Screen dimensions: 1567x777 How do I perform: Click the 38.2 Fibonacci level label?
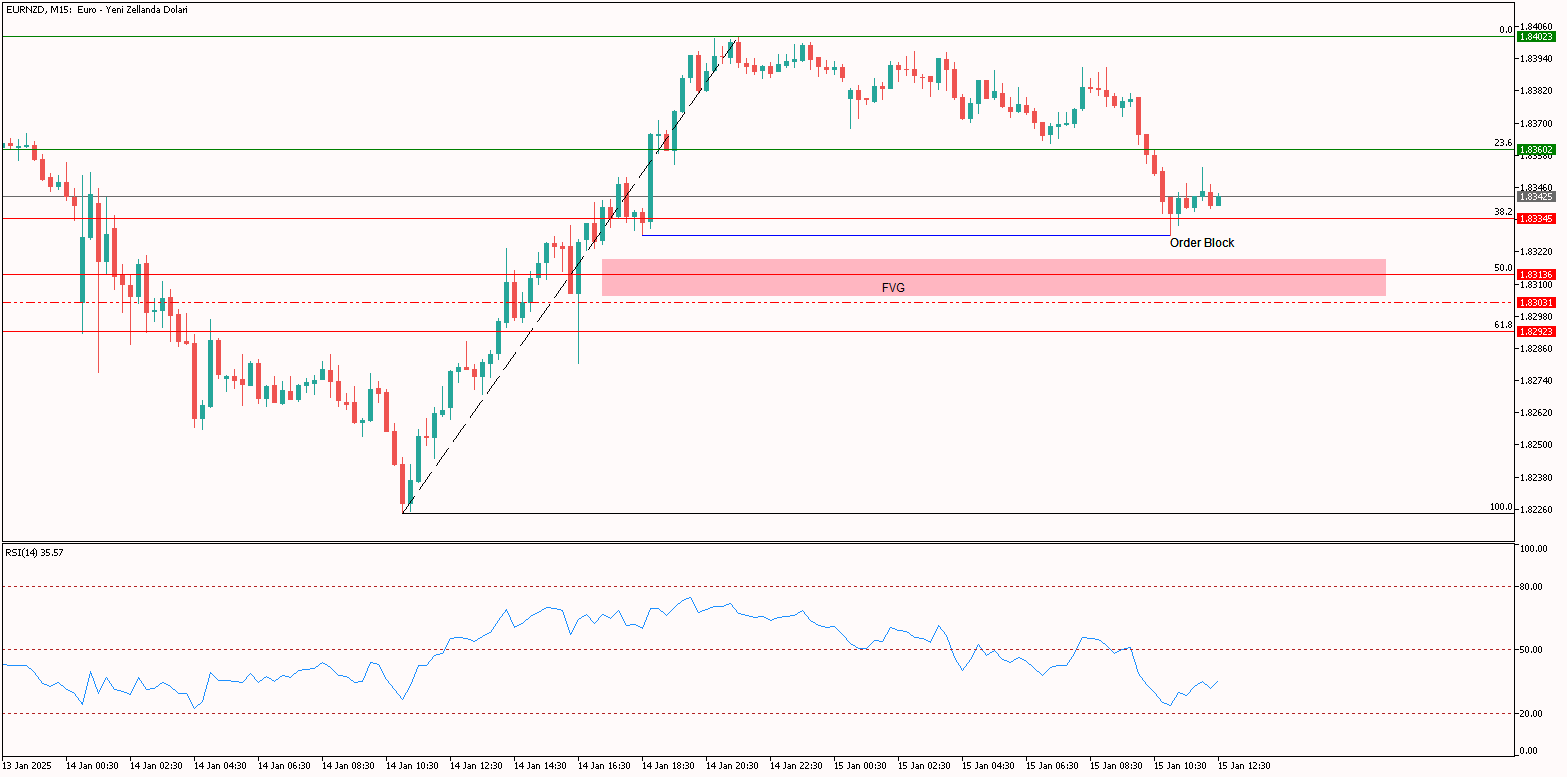point(1503,212)
